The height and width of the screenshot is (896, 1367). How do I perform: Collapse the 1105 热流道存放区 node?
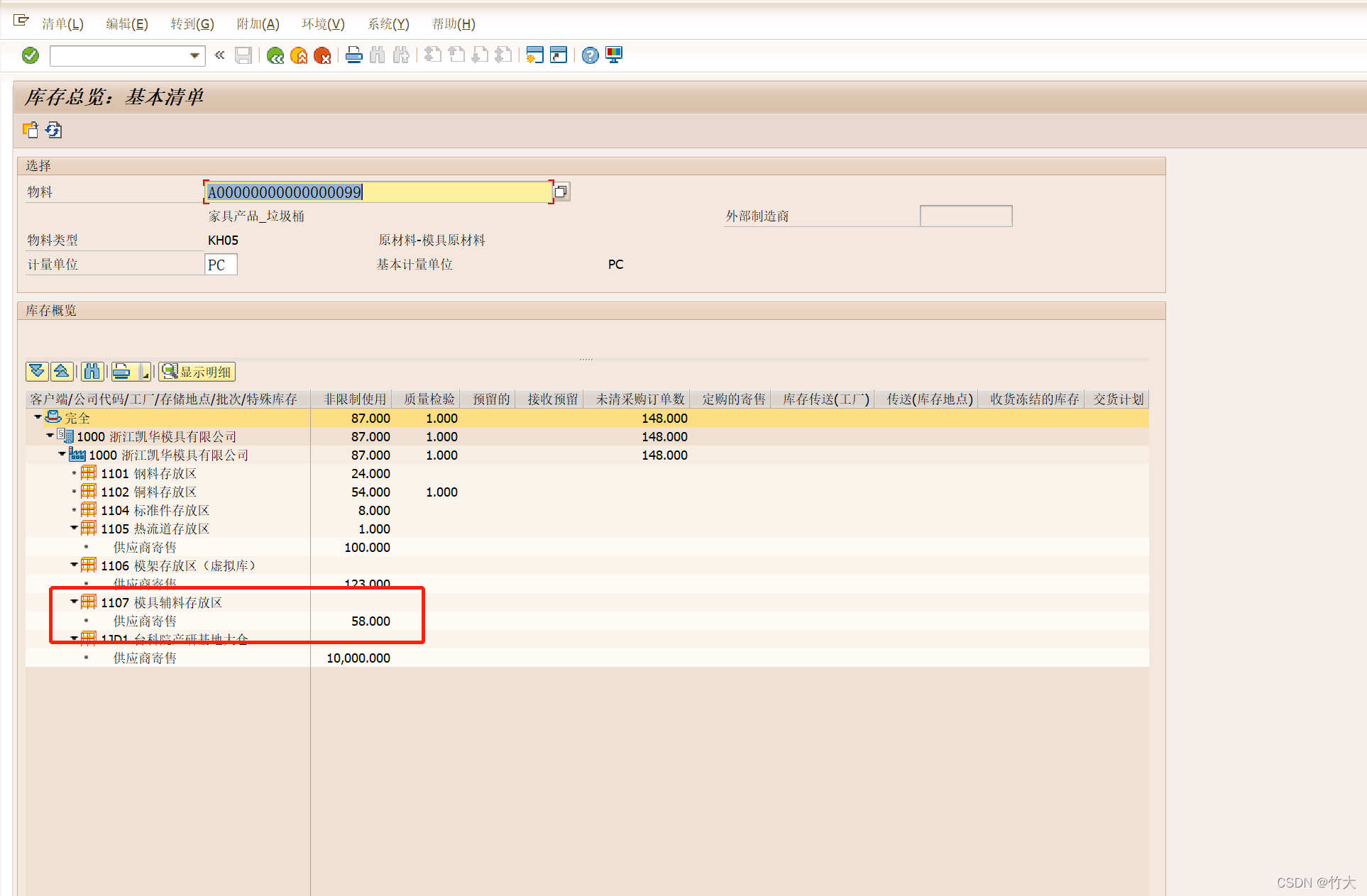[x=74, y=529]
